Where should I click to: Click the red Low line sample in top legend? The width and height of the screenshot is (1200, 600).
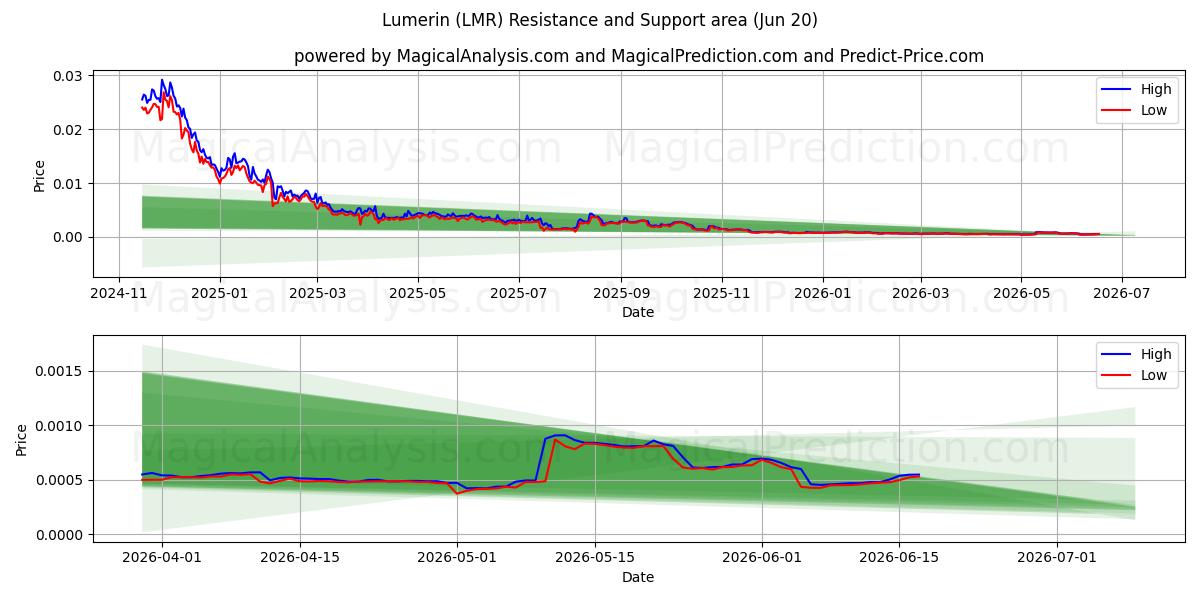(1118, 110)
